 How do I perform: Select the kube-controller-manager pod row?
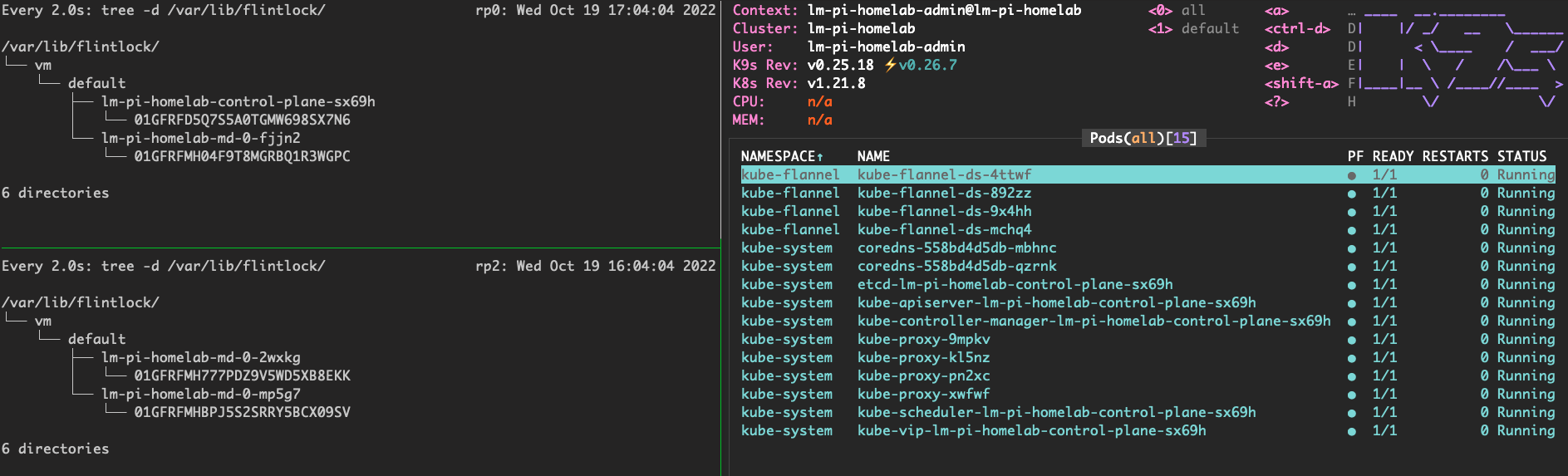(1148, 321)
